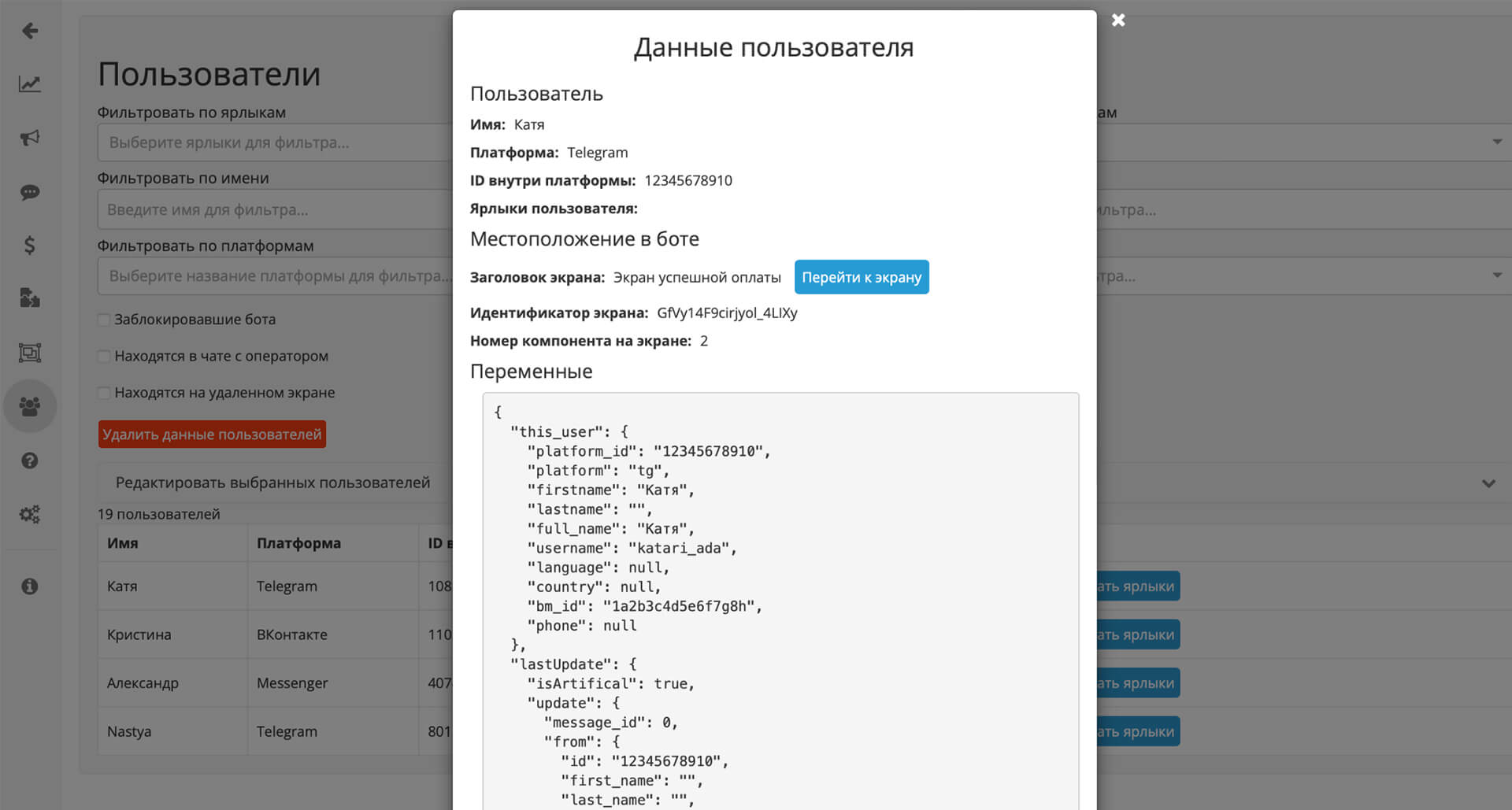Click the '"username": "katari_ada"' line in variables
The height and width of the screenshot is (810, 1512).
(x=632, y=548)
